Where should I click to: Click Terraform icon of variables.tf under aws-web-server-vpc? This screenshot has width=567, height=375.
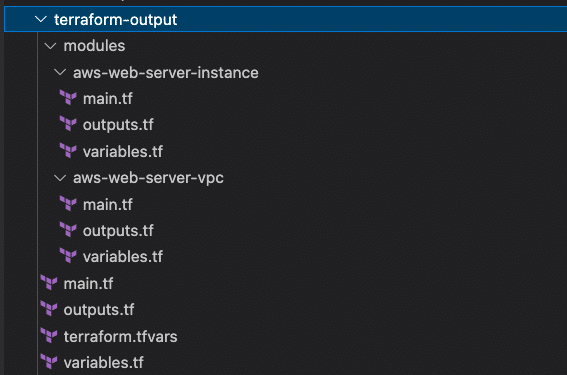tap(68, 256)
